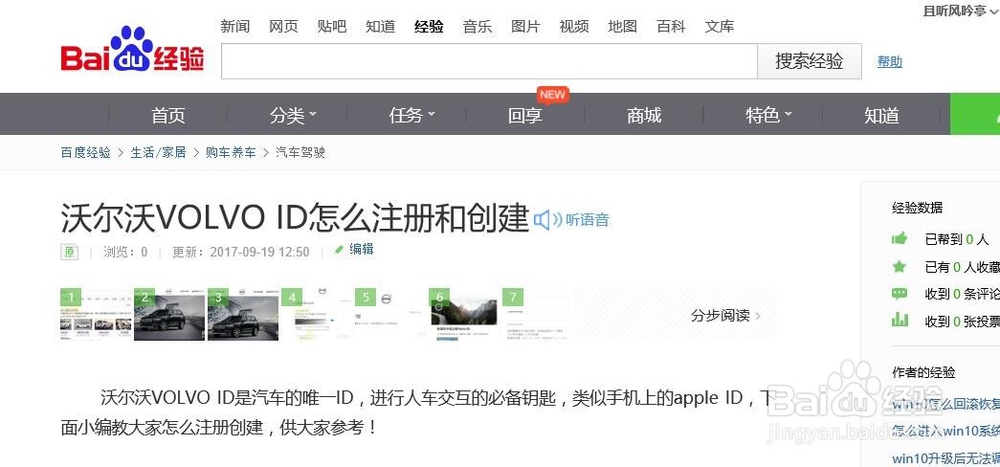
Task: Go to 首页 in navigation bar
Action: point(168,115)
